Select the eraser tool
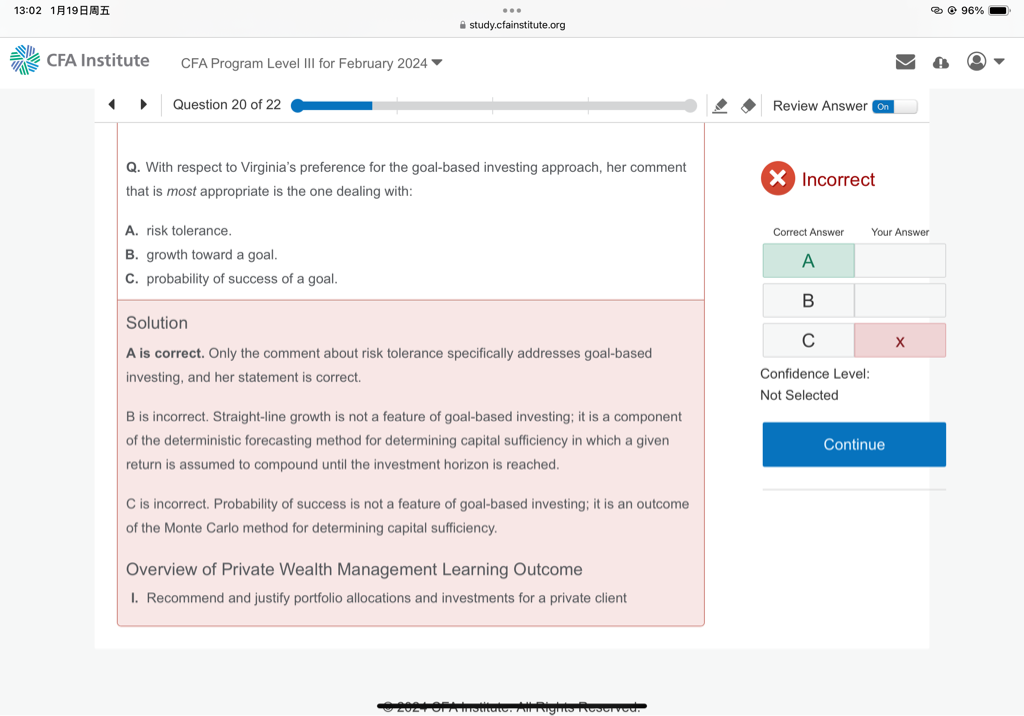The width and height of the screenshot is (1024, 716). pos(748,106)
